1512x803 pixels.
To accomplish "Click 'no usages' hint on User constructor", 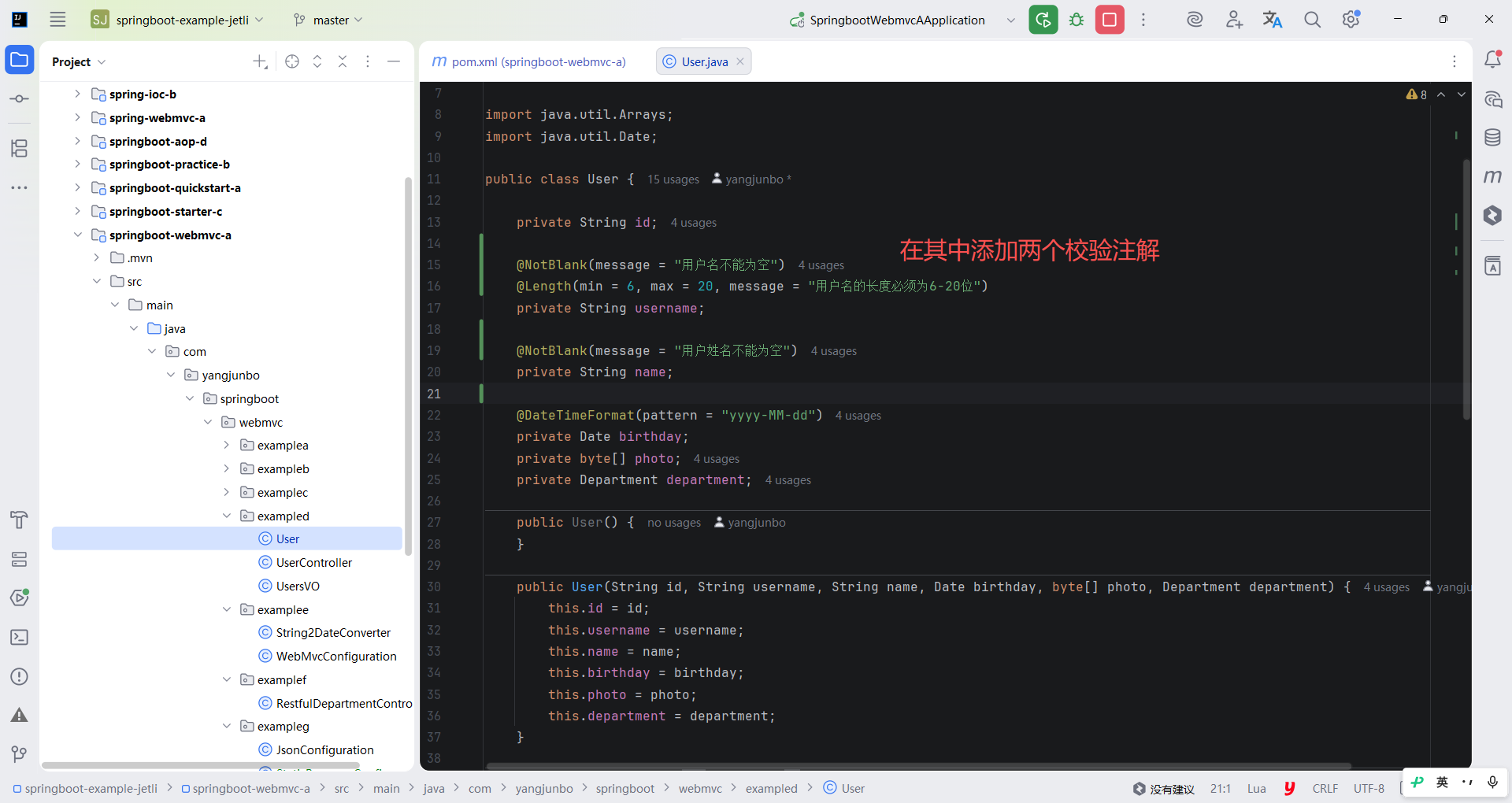I will (674, 523).
